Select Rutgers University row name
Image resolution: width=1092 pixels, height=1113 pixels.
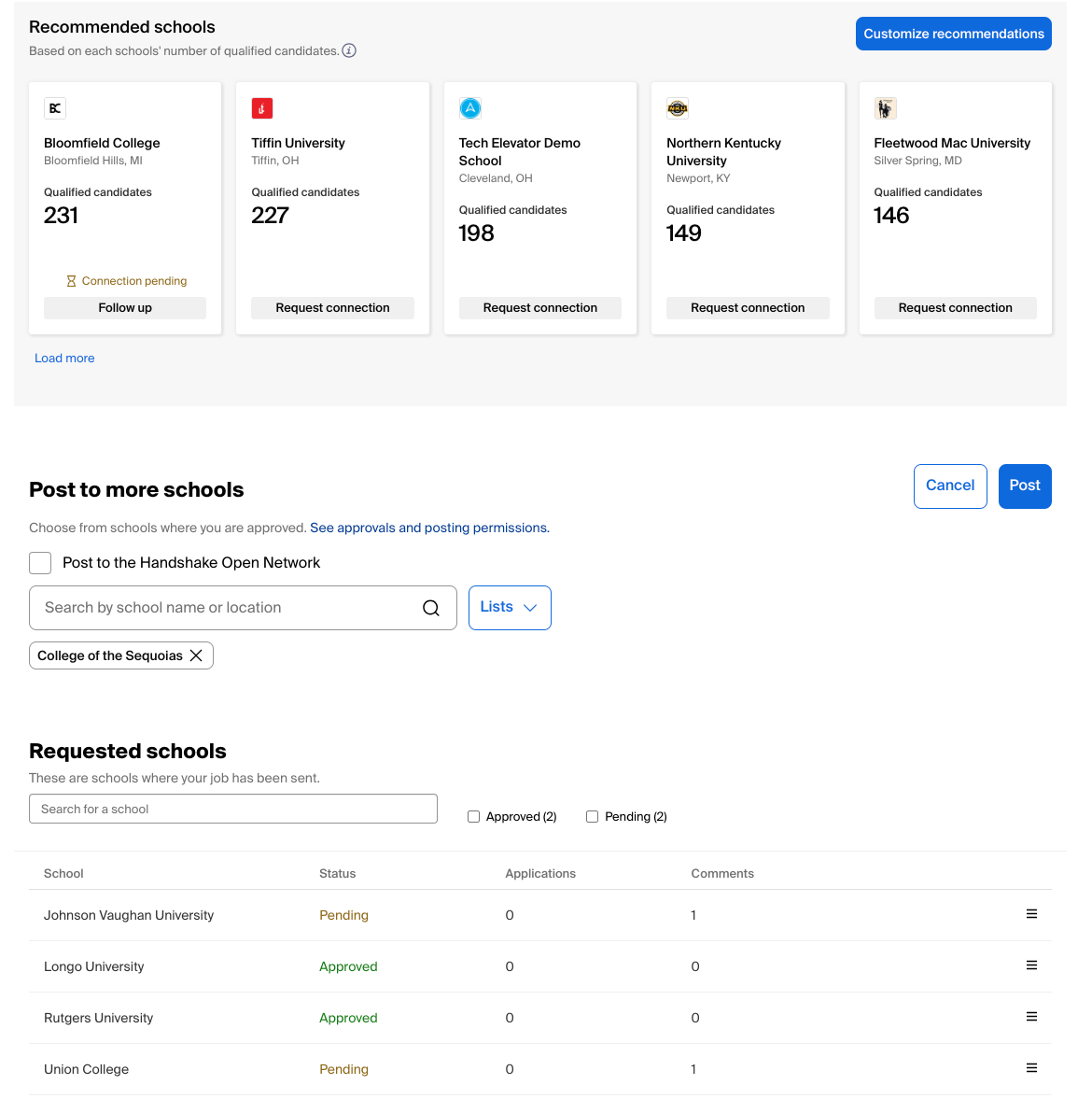point(99,1018)
